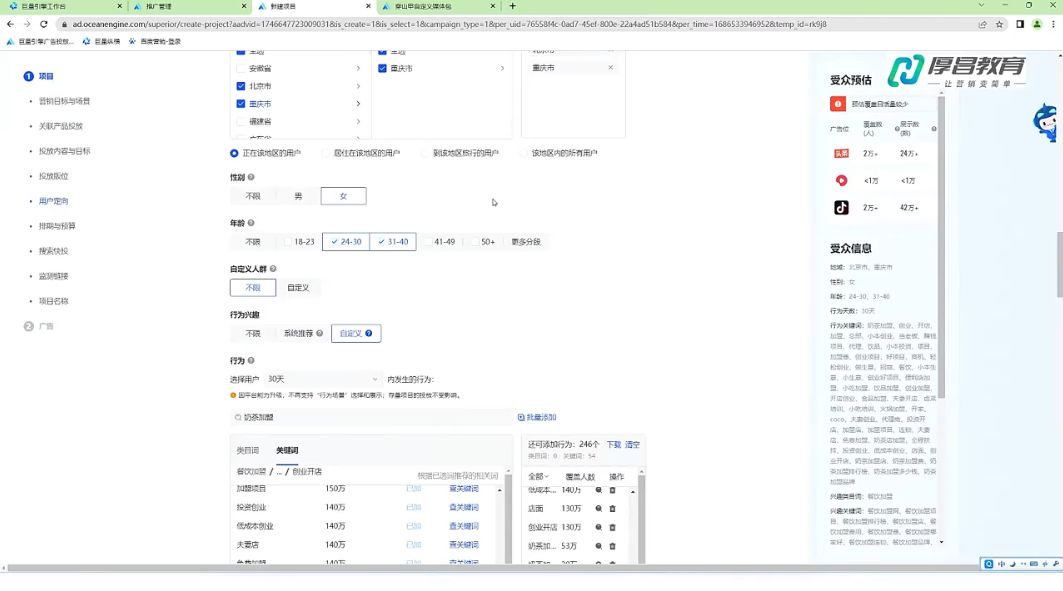Click the Douyin placement icon
Image resolution: width=1063 pixels, height=591 pixels.
(x=841, y=207)
